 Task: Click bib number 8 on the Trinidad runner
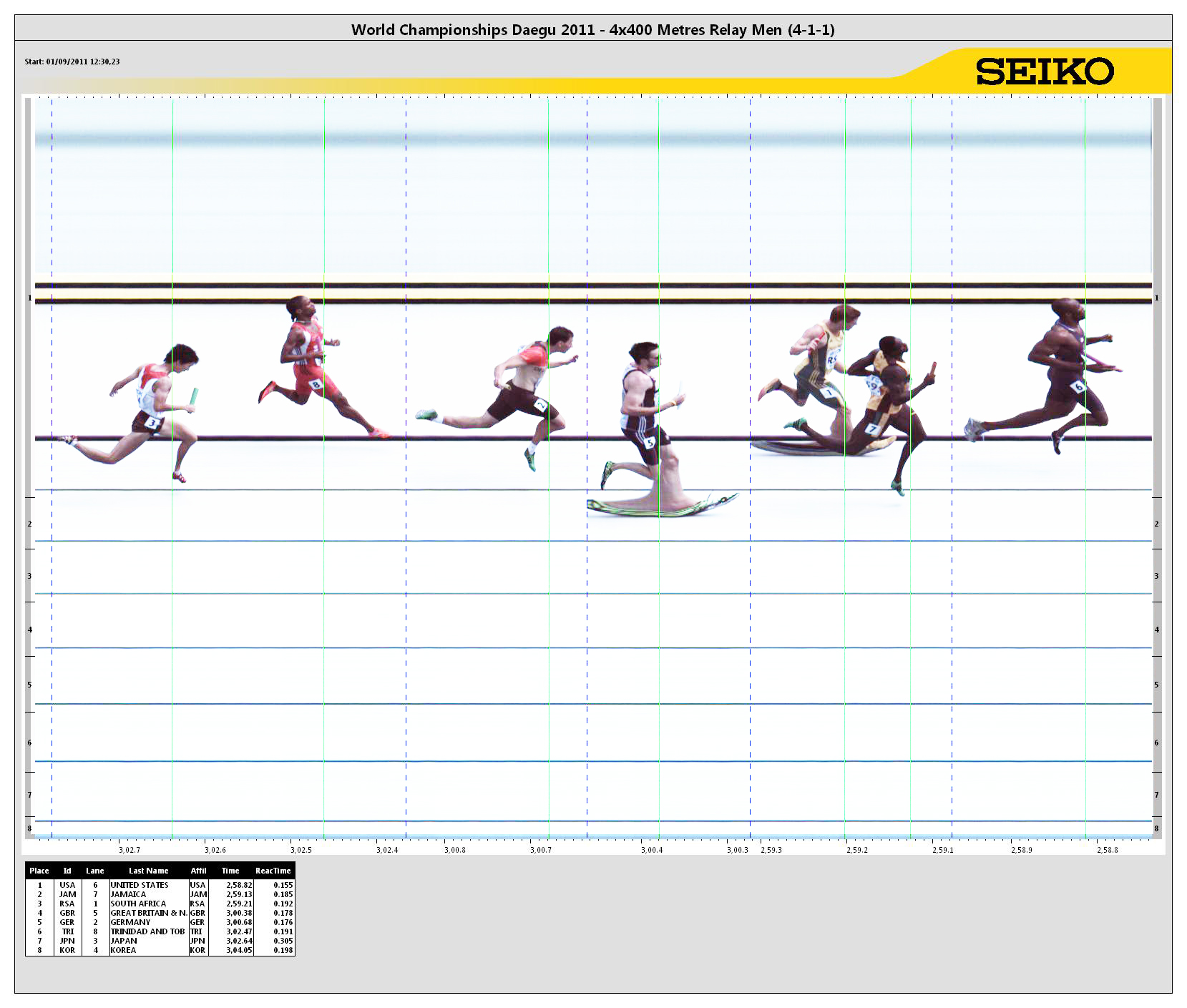pos(316,384)
